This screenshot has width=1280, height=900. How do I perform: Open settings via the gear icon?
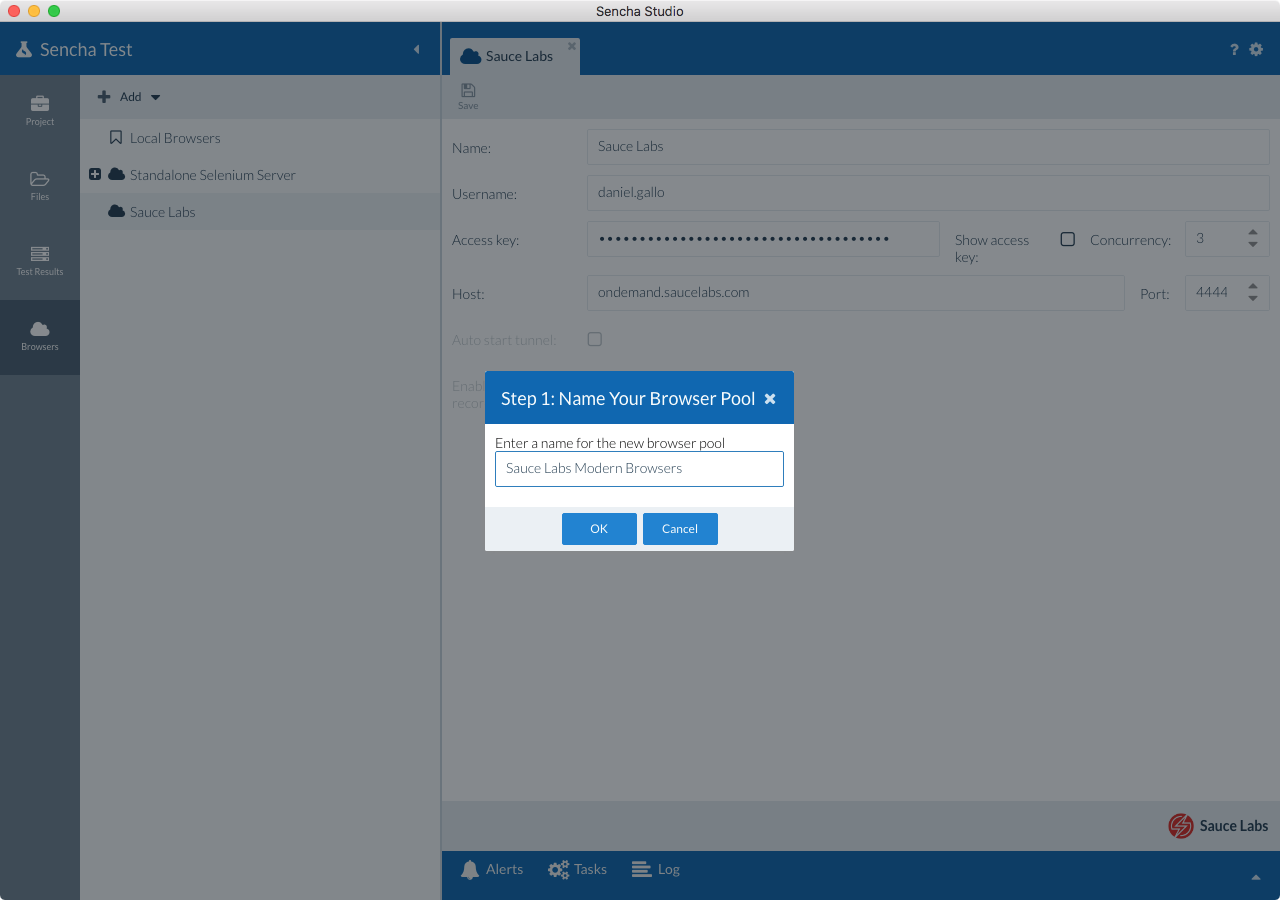coord(1256,49)
